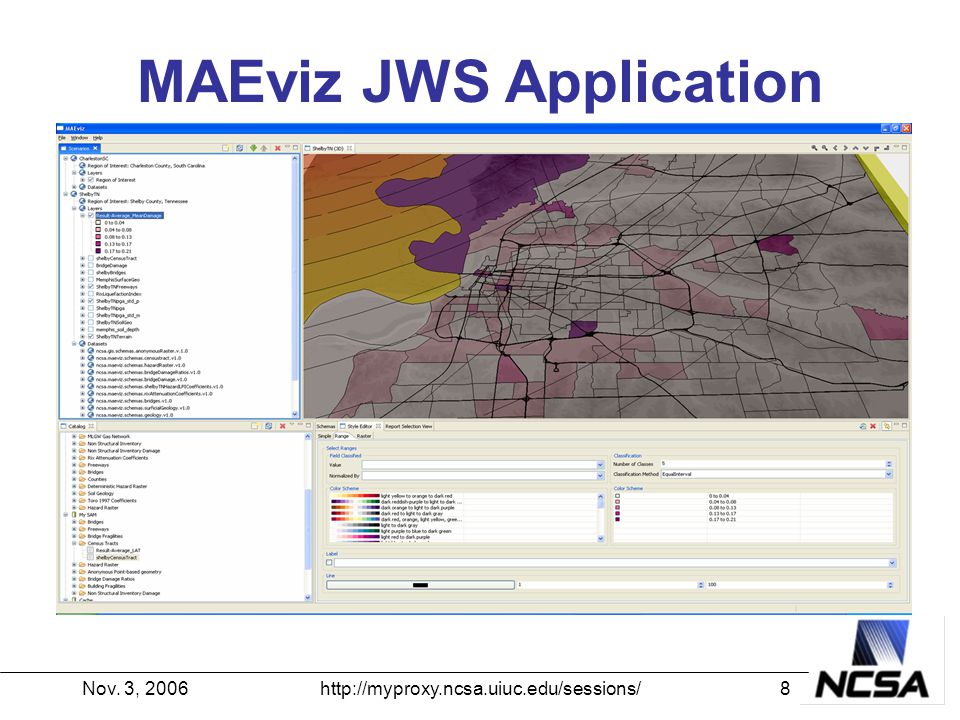Click the green down arrow in Scenarios toolbar
The width and height of the screenshot is (960, 720).
253,148
